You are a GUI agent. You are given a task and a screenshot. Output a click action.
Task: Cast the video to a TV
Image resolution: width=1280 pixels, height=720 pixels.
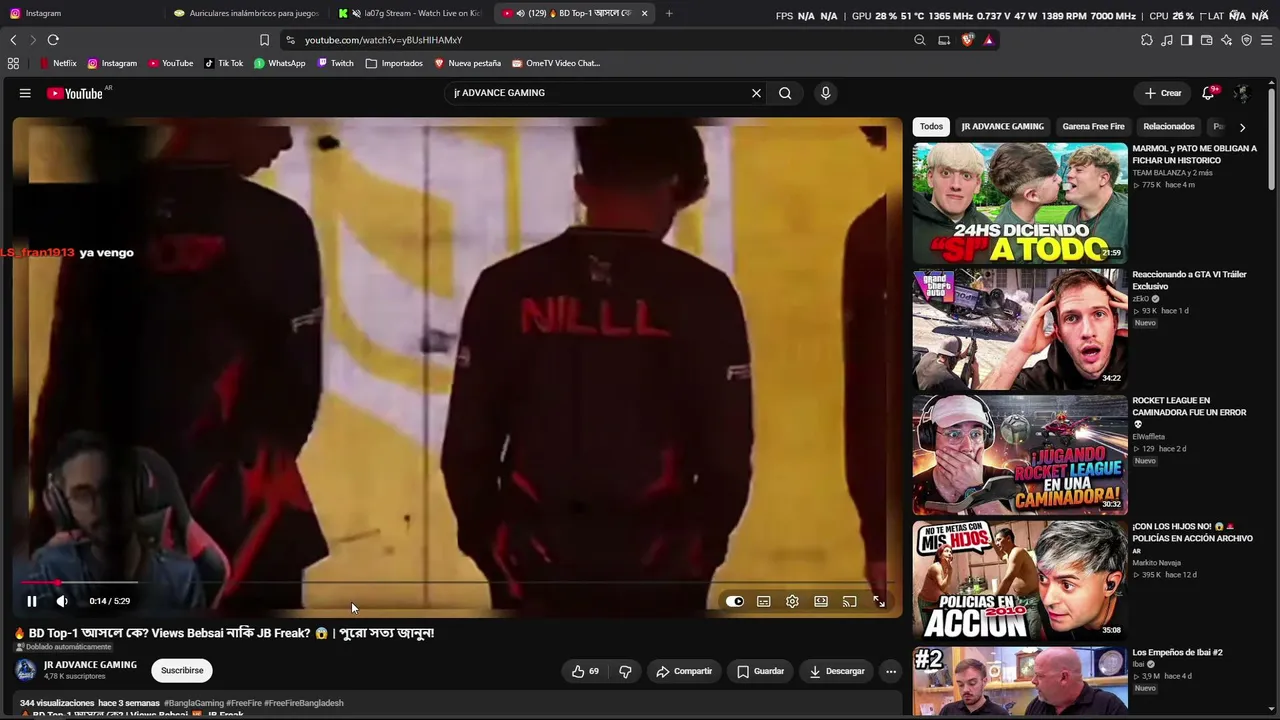(x=850, y=601)
